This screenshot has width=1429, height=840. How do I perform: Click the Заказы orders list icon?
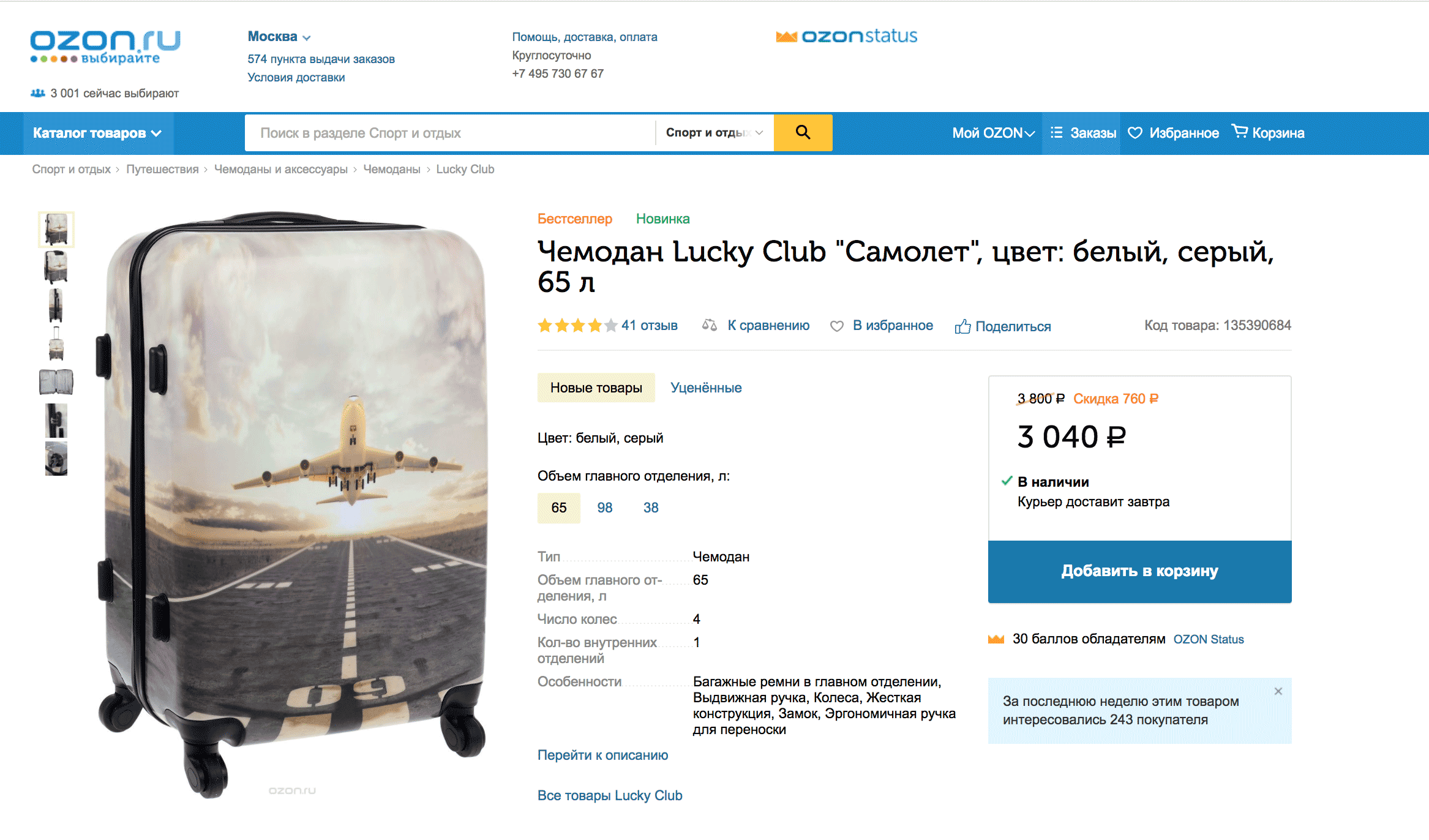1056,133
